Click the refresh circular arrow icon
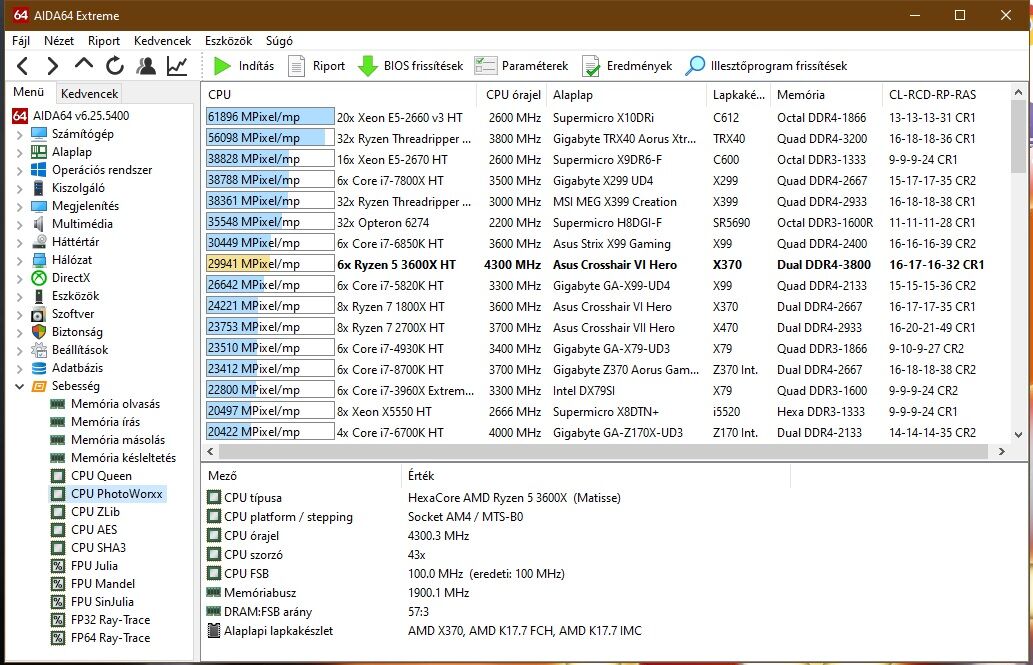Viewport: 1033px width, 665px height. click(x=115, y=66)
